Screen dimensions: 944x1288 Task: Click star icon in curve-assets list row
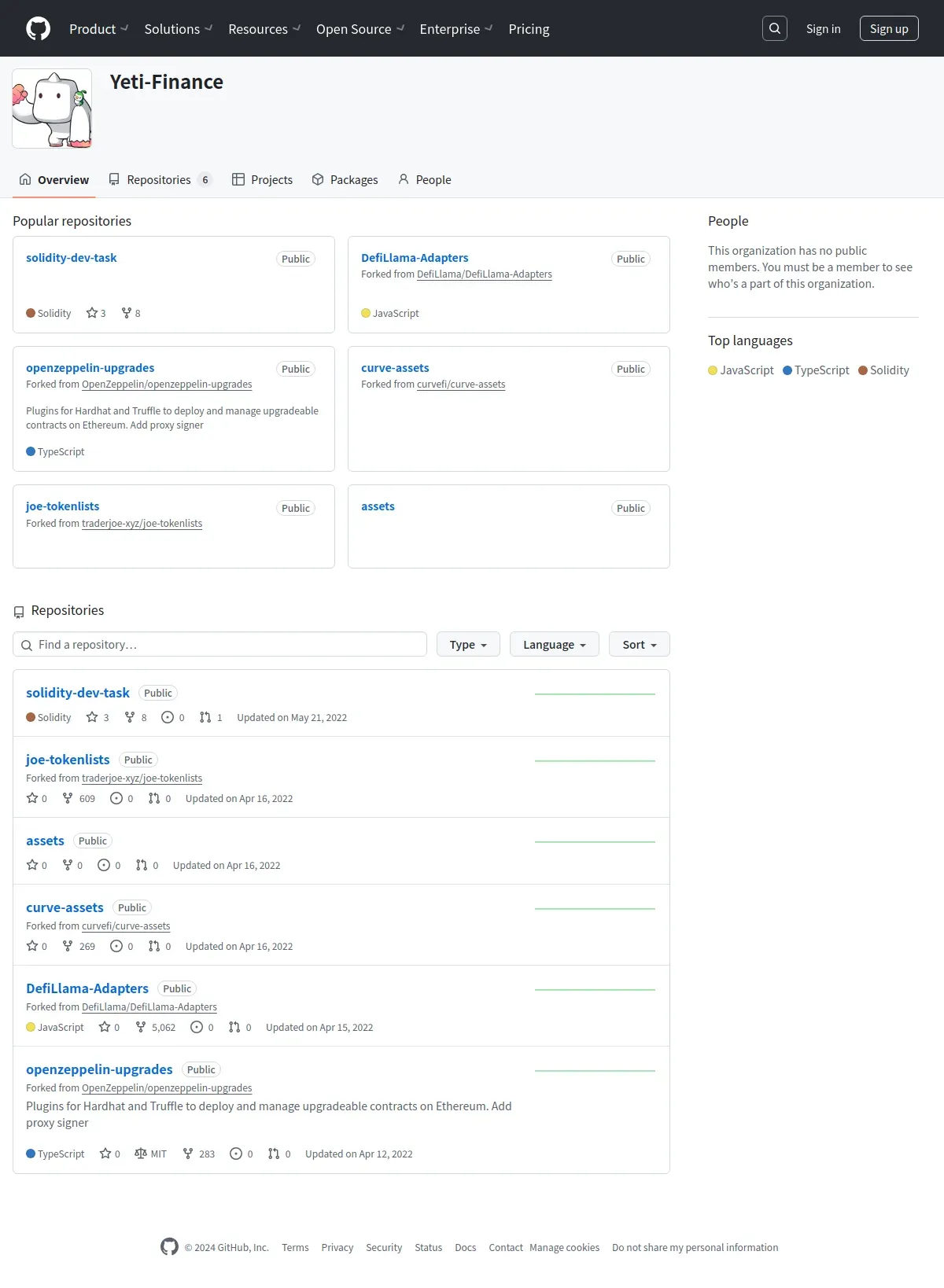(32, 946)
